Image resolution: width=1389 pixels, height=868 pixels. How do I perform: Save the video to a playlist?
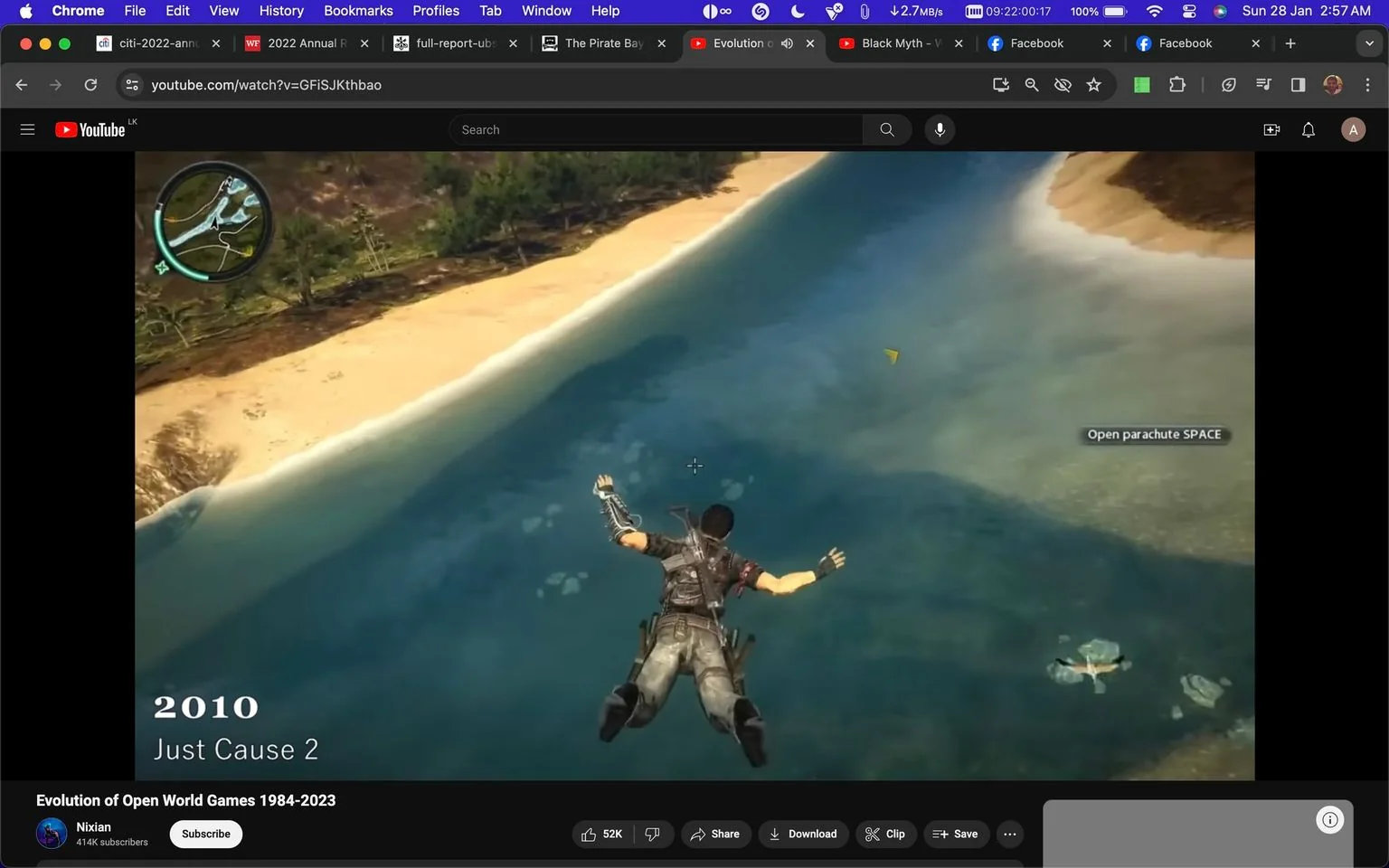[956, 834]
